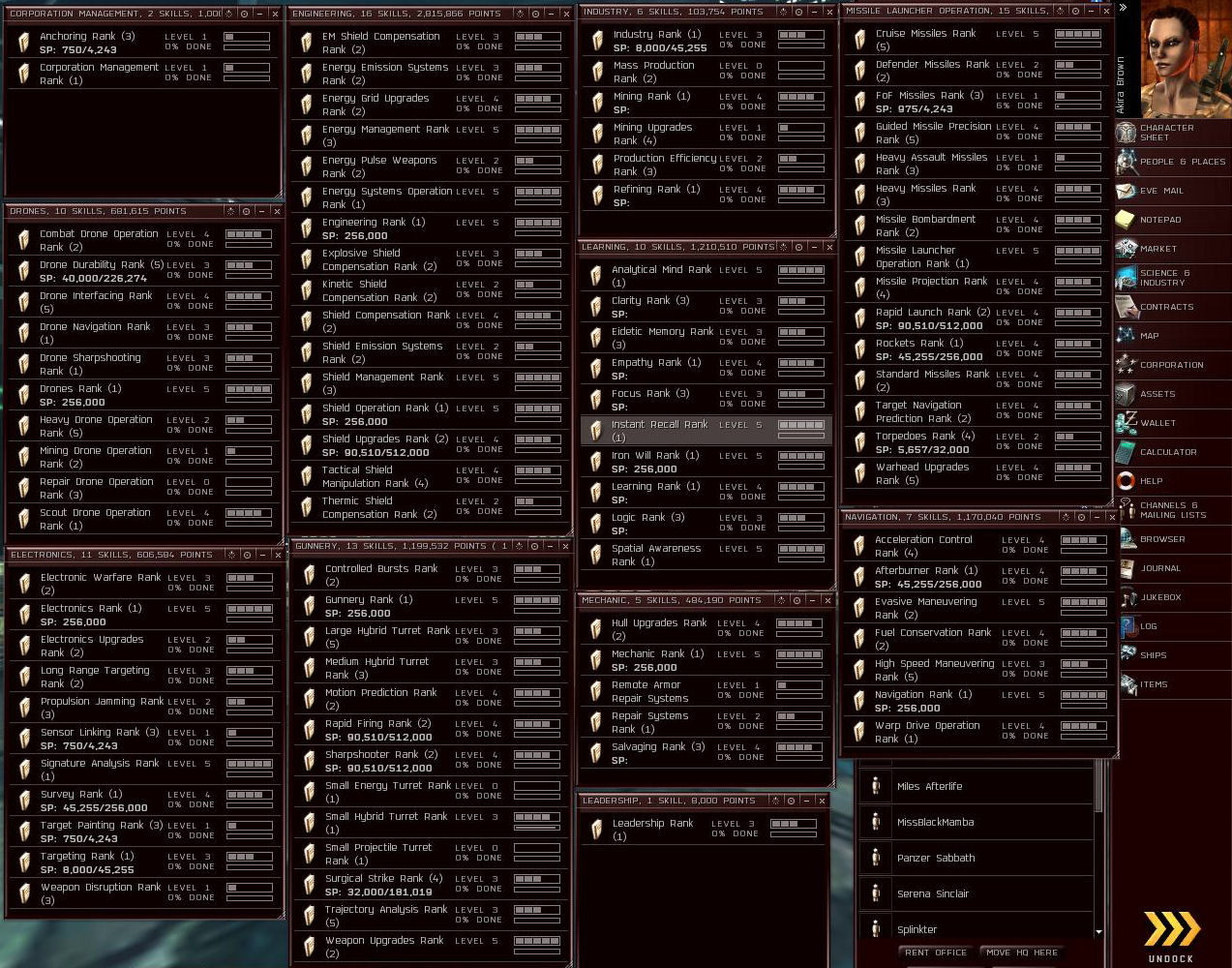Click the Move HQ Here button
Viewport: 1232px width, 968px height.
pyautogui.click(x=1021, y=953)
